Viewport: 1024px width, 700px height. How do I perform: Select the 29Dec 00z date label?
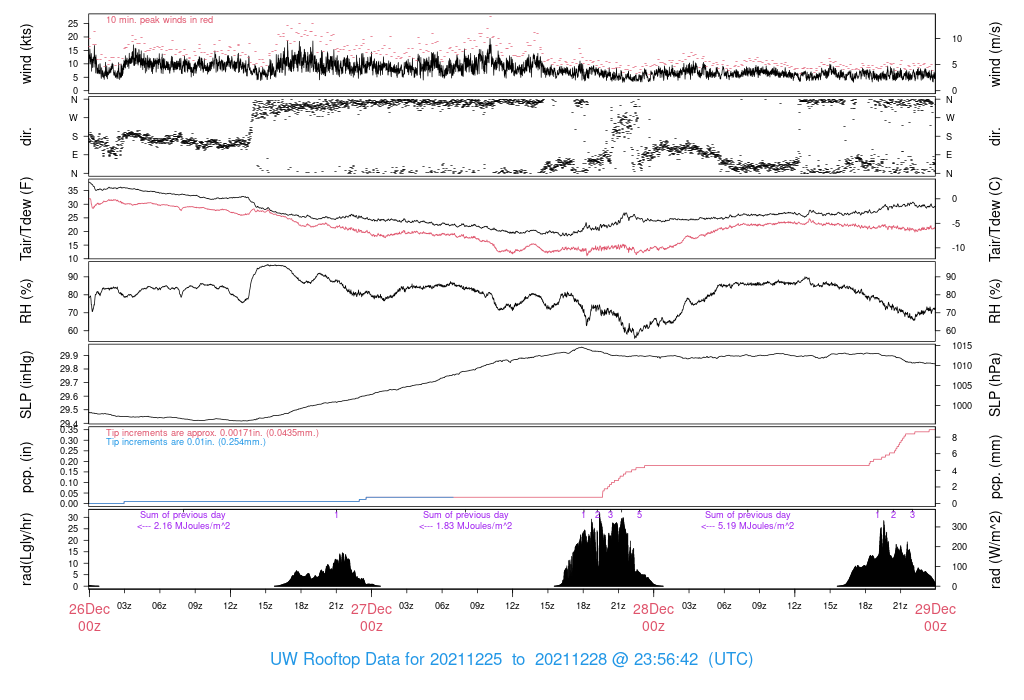pyautogui.click(x=935, y=617)
